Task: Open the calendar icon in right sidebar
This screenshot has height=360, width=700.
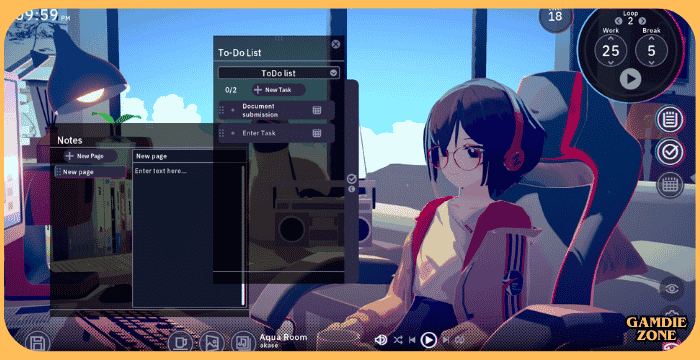Action: 670,184
